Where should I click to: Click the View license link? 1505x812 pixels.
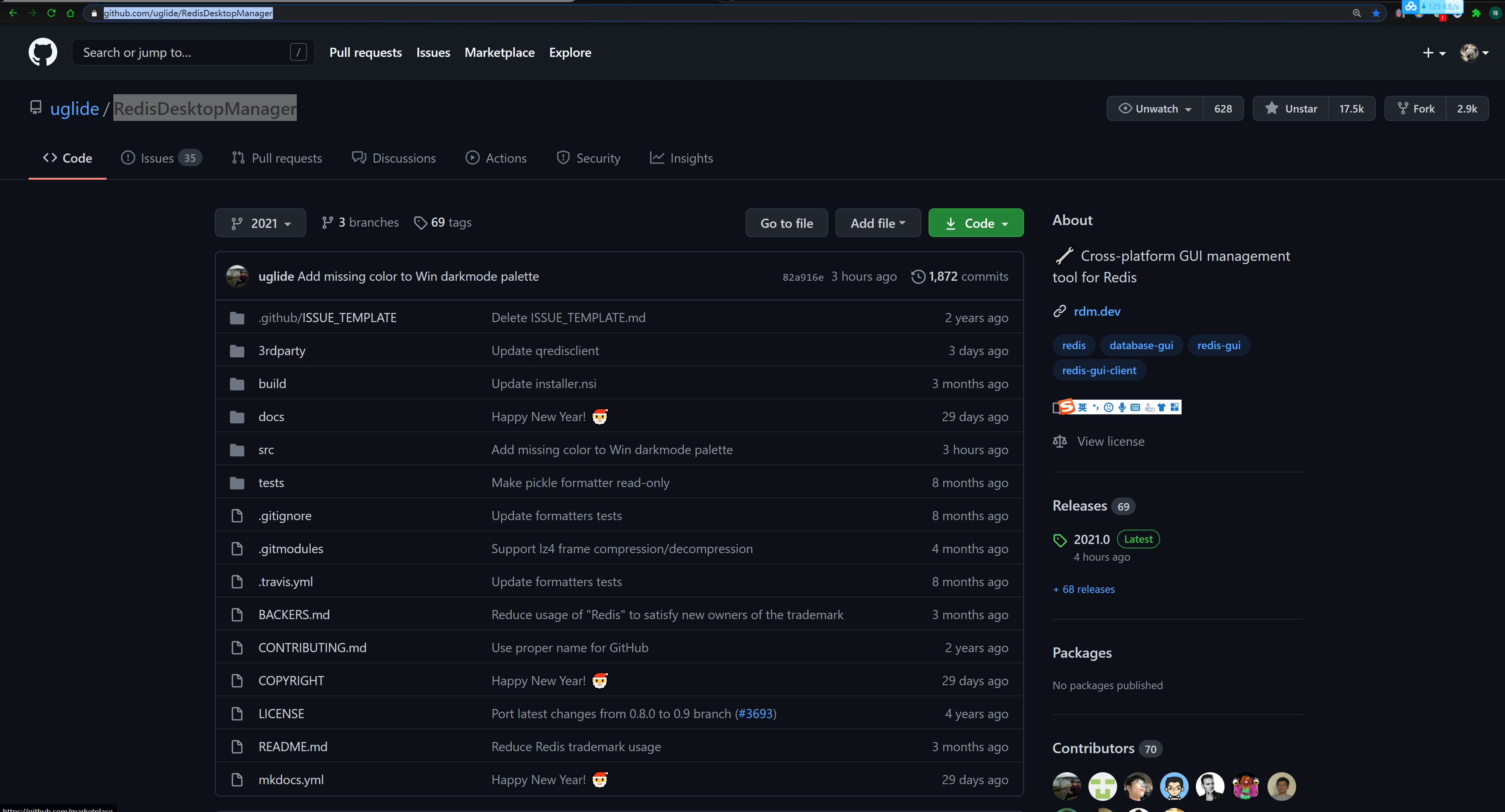[1111, 442]
